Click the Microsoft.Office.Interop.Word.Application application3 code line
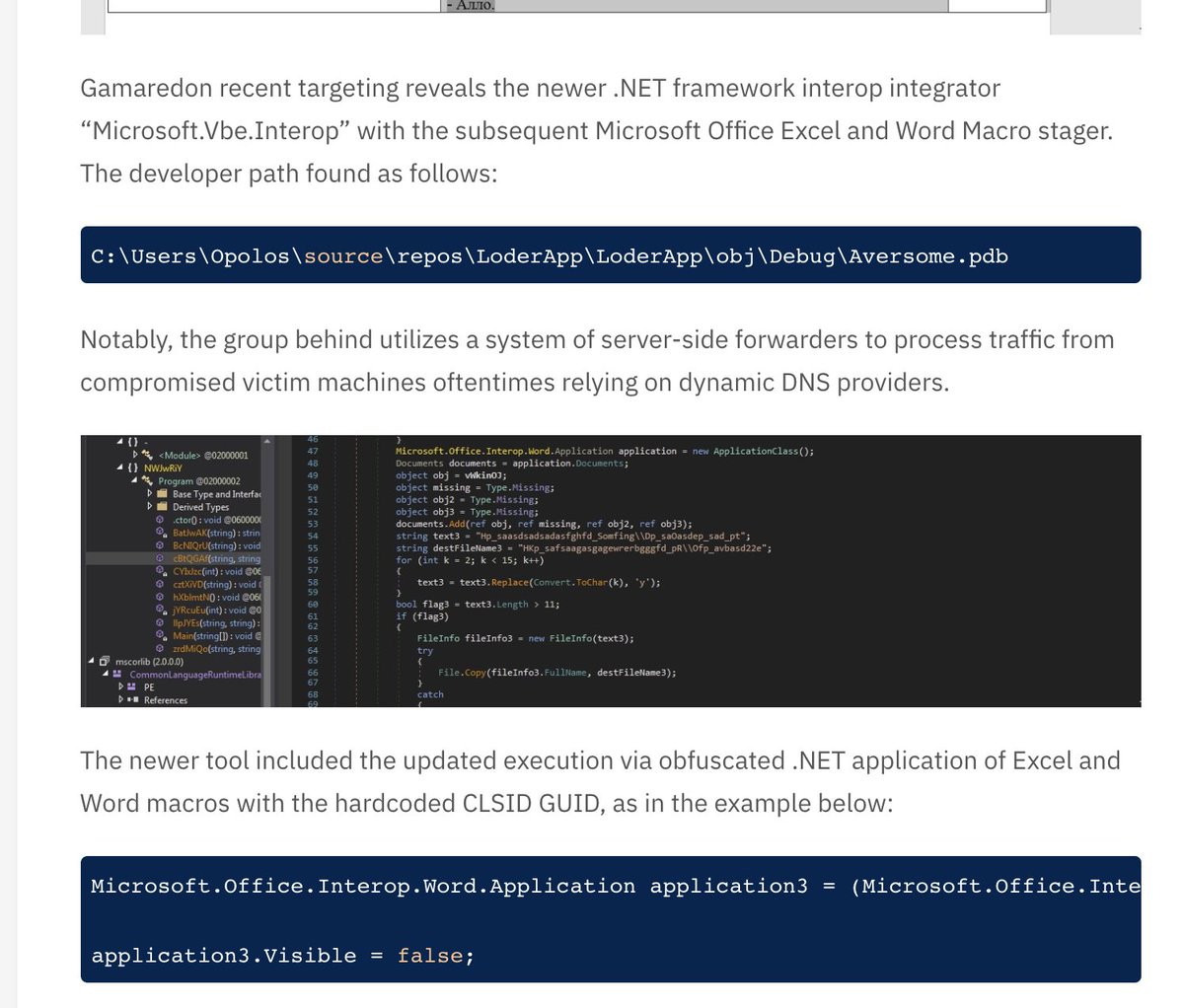This screenshot has height=1008, width=1184. (x=616, y=886)
